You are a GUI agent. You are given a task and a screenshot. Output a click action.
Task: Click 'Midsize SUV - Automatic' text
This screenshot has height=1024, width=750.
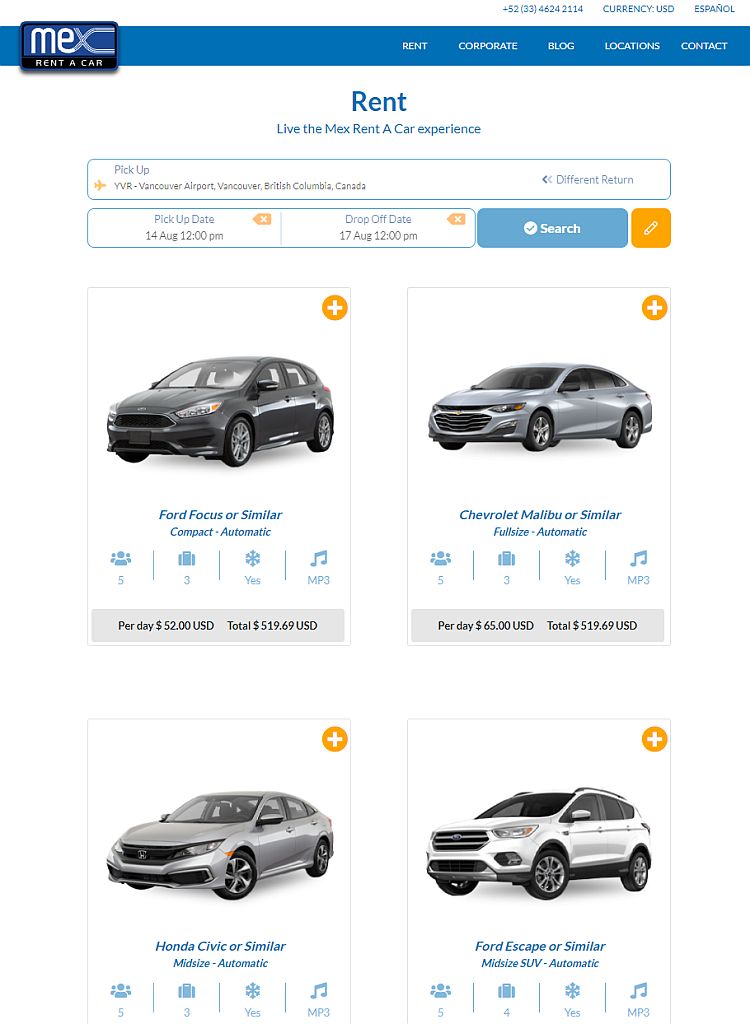(540, 963)
